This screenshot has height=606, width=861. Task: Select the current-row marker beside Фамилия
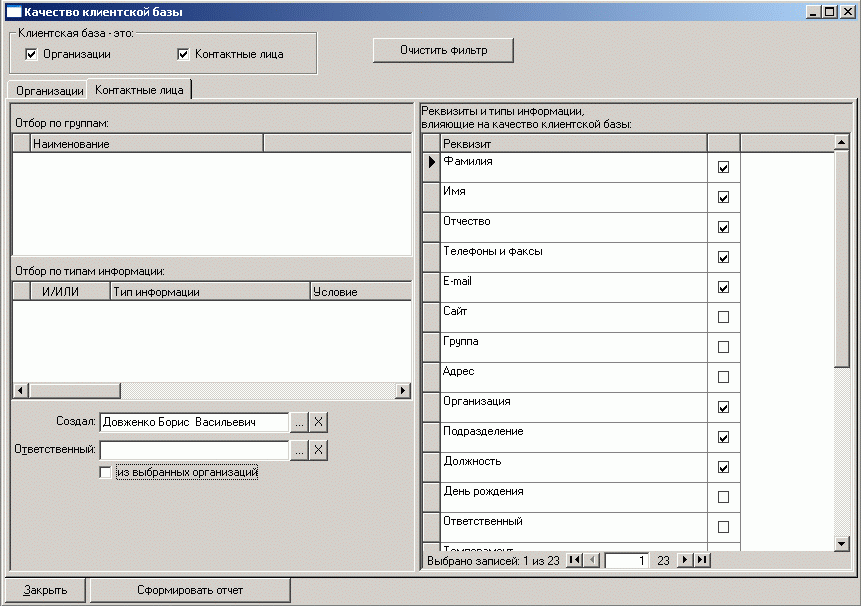[x=432, y=167]
